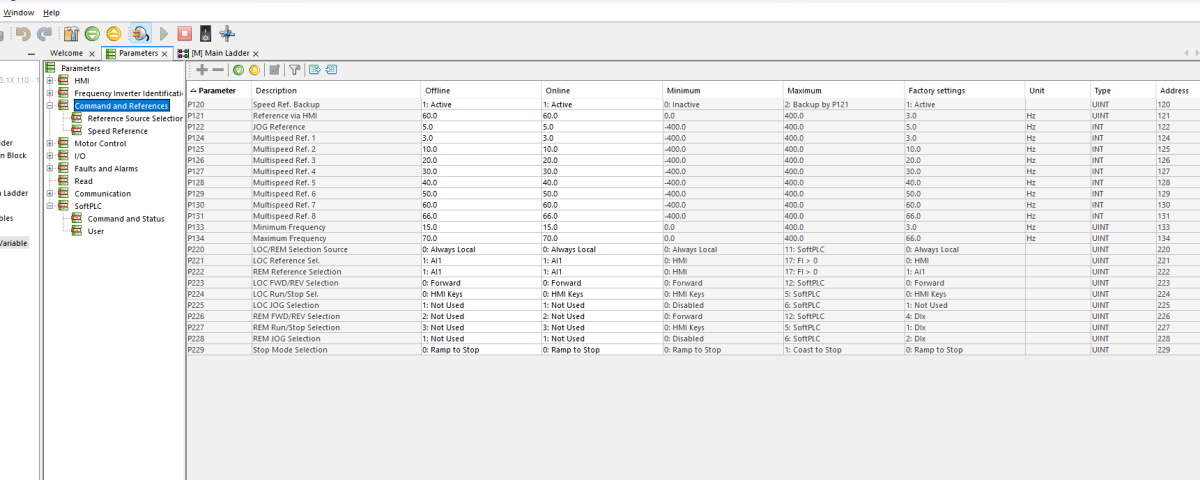Click the Offline column header

pos(480,90)
